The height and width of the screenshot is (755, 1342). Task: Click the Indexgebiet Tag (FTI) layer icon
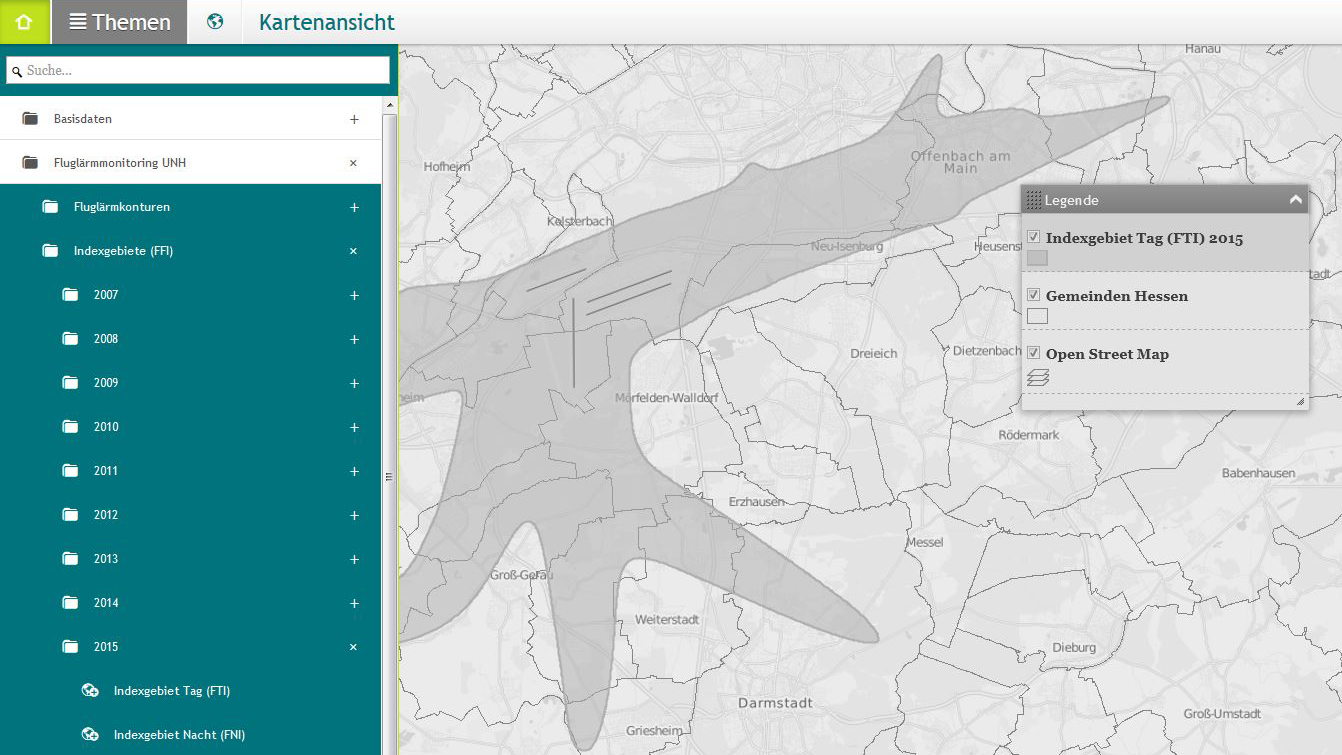90,691
